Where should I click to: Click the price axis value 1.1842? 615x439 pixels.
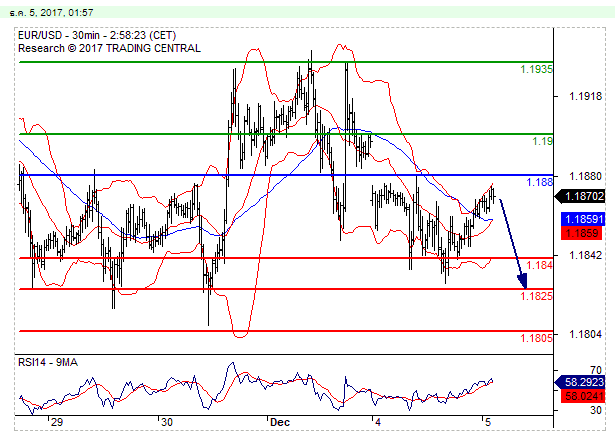click(586, 255)
